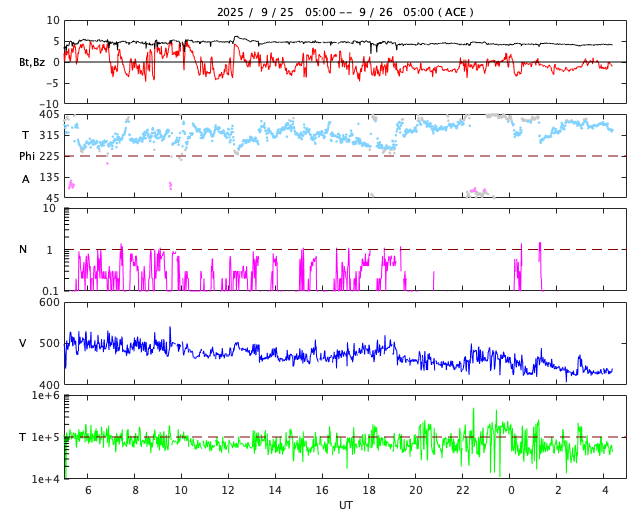Viewport: 640px width, 512px height.
Task: Click the UT label below the time axis
Action: [345, 505]
